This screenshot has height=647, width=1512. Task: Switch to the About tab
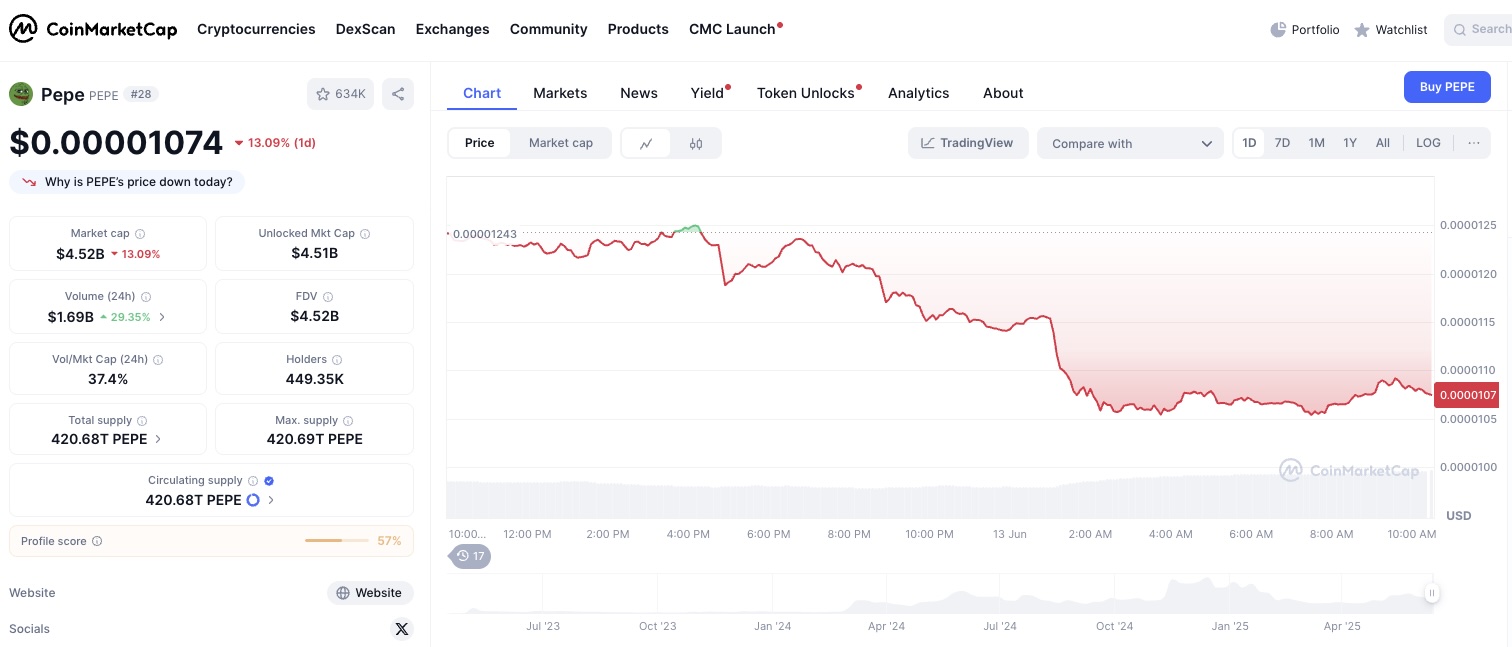tap(1003, 93)
